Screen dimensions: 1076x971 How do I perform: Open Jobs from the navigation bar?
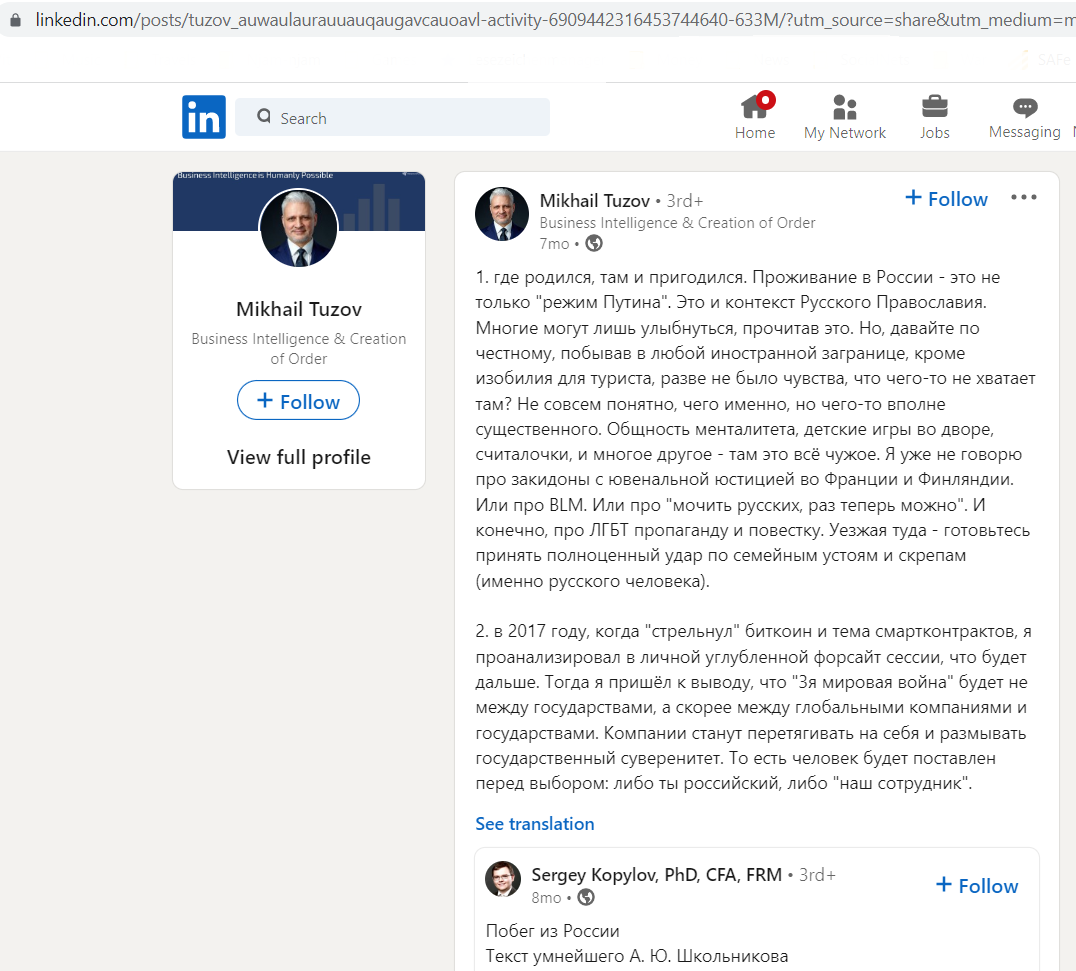click(x=935, y=117)
